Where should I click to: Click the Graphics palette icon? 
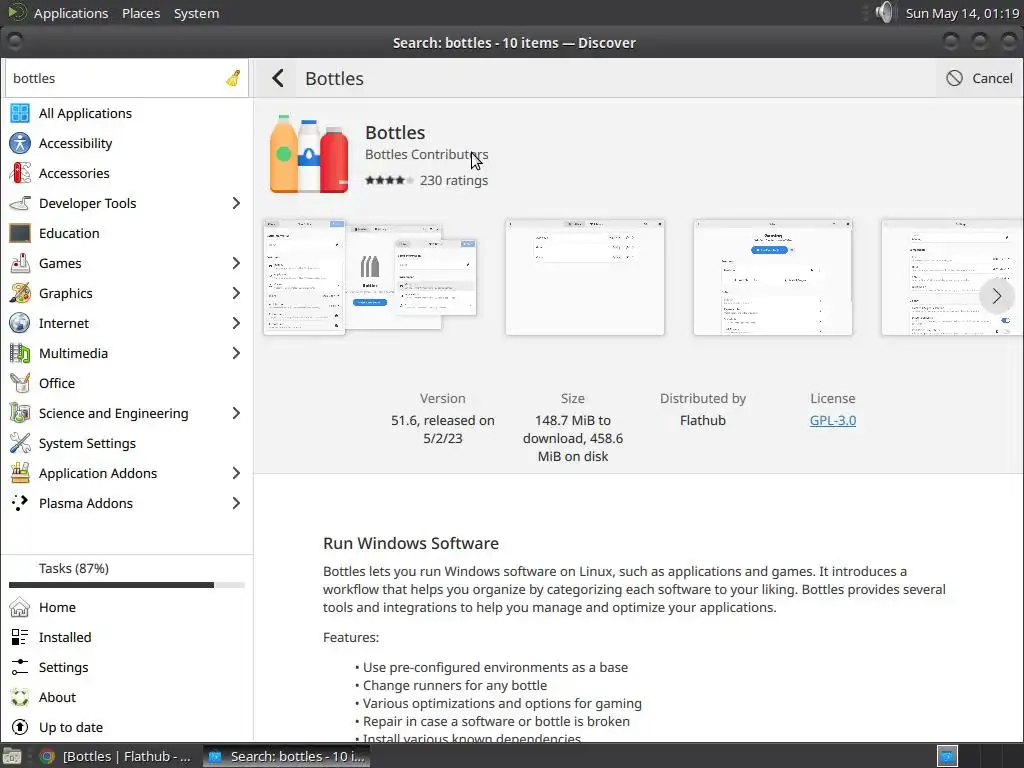(20, 293)
